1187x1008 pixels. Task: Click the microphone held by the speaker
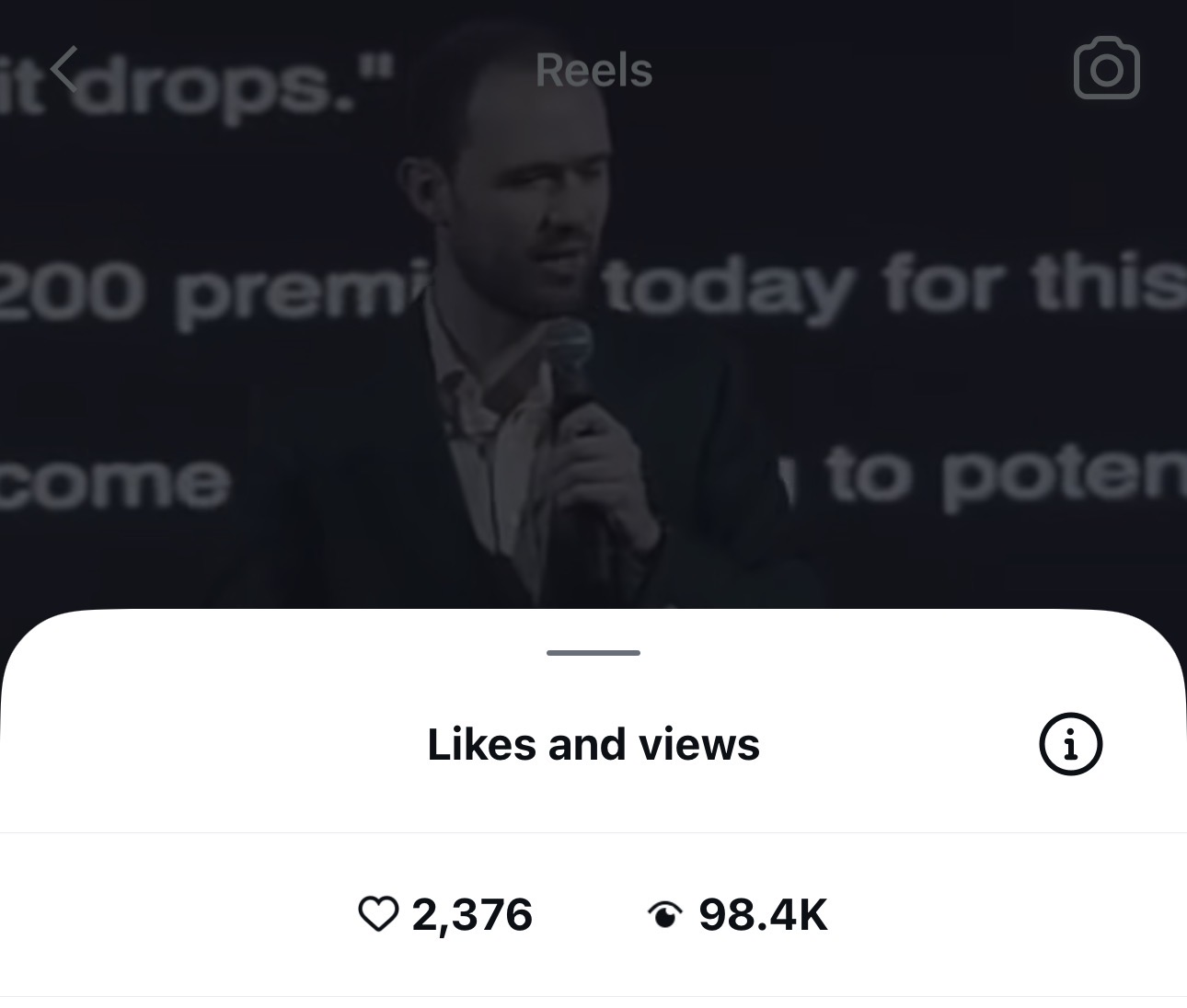(x=572, y=359)
